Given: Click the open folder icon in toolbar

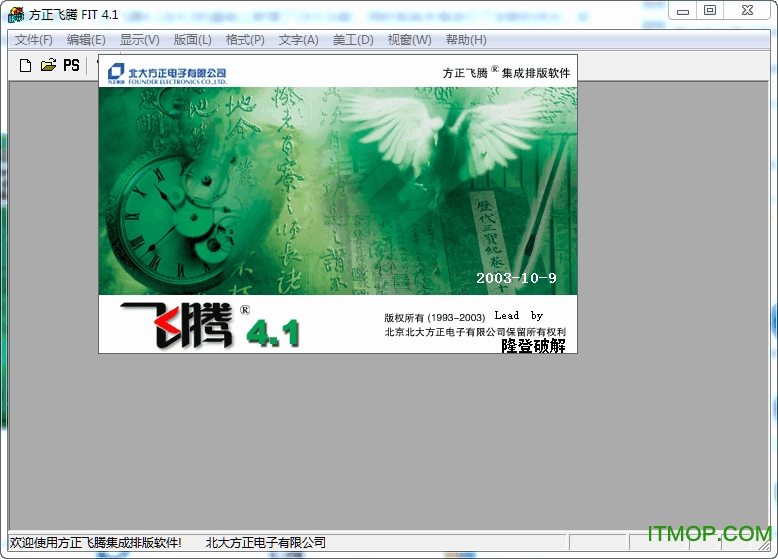Looking at the screenshot, I should point(48,65).
